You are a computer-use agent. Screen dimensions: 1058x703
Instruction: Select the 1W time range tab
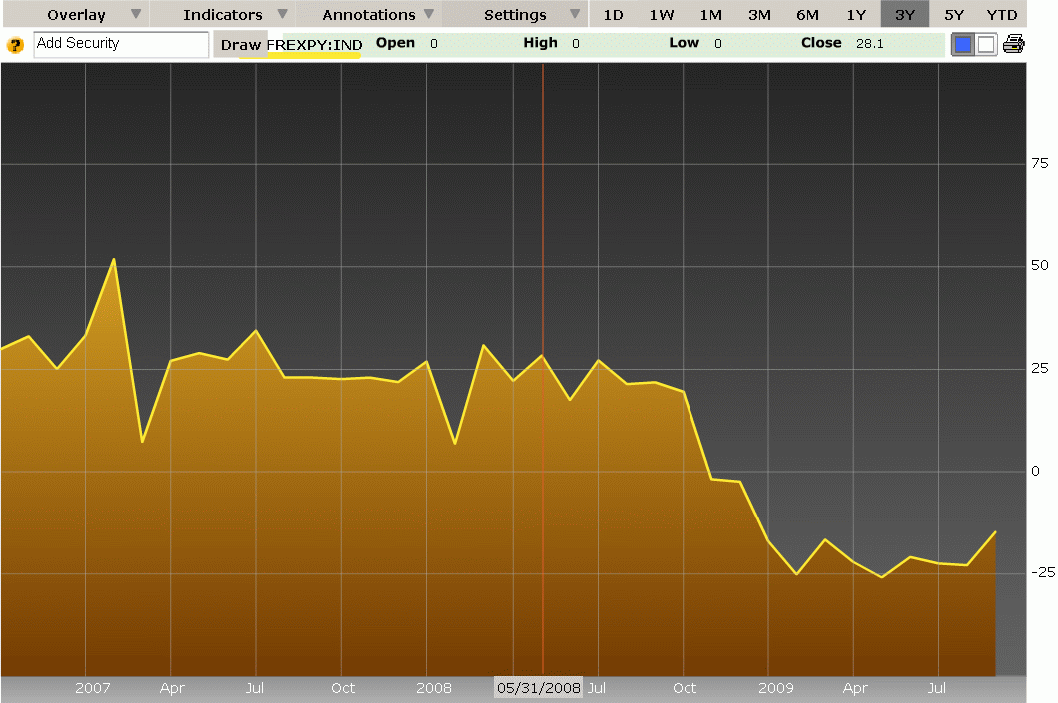point(661,14)
